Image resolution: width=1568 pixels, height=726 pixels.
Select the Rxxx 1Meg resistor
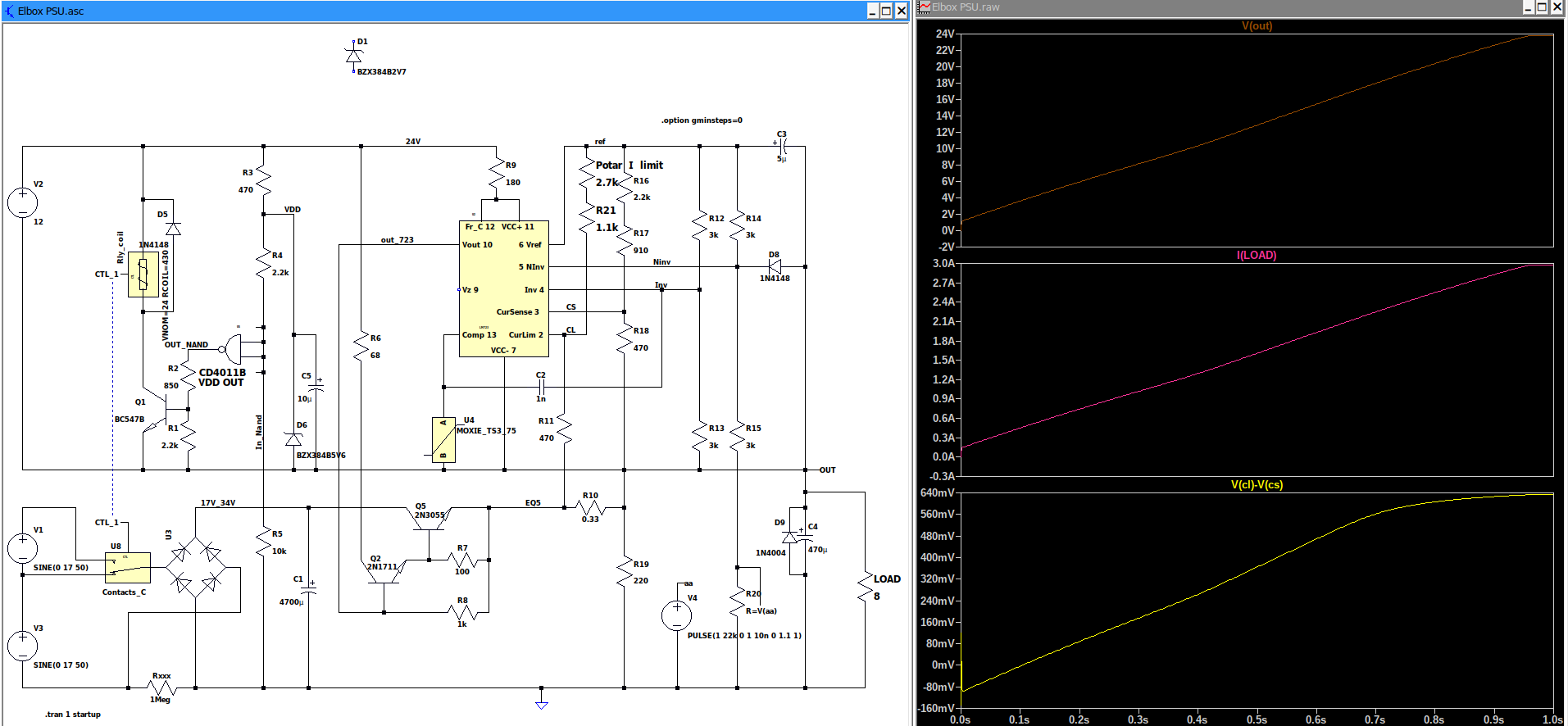(x=161, y=687)
